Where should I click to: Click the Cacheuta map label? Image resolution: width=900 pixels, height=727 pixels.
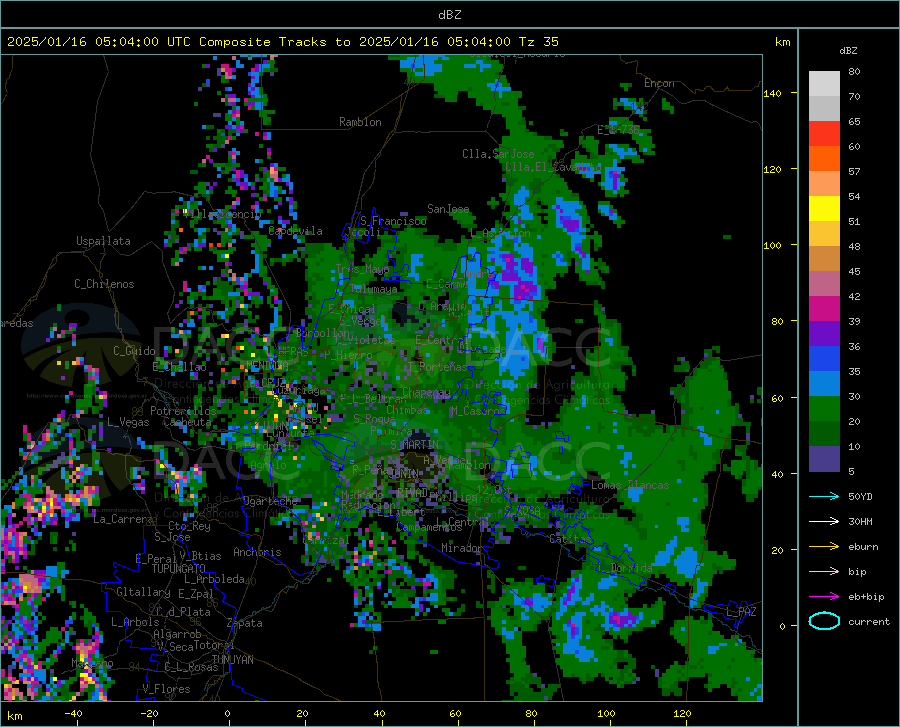click(187, 422)
